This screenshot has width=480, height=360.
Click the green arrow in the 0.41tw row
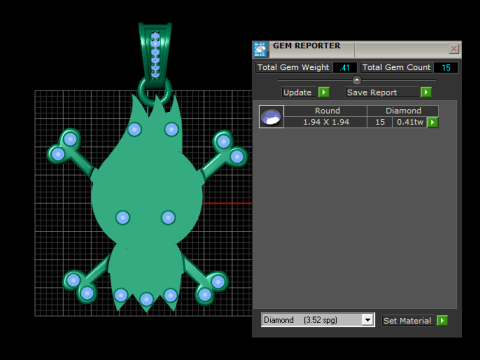click(432, 122)
